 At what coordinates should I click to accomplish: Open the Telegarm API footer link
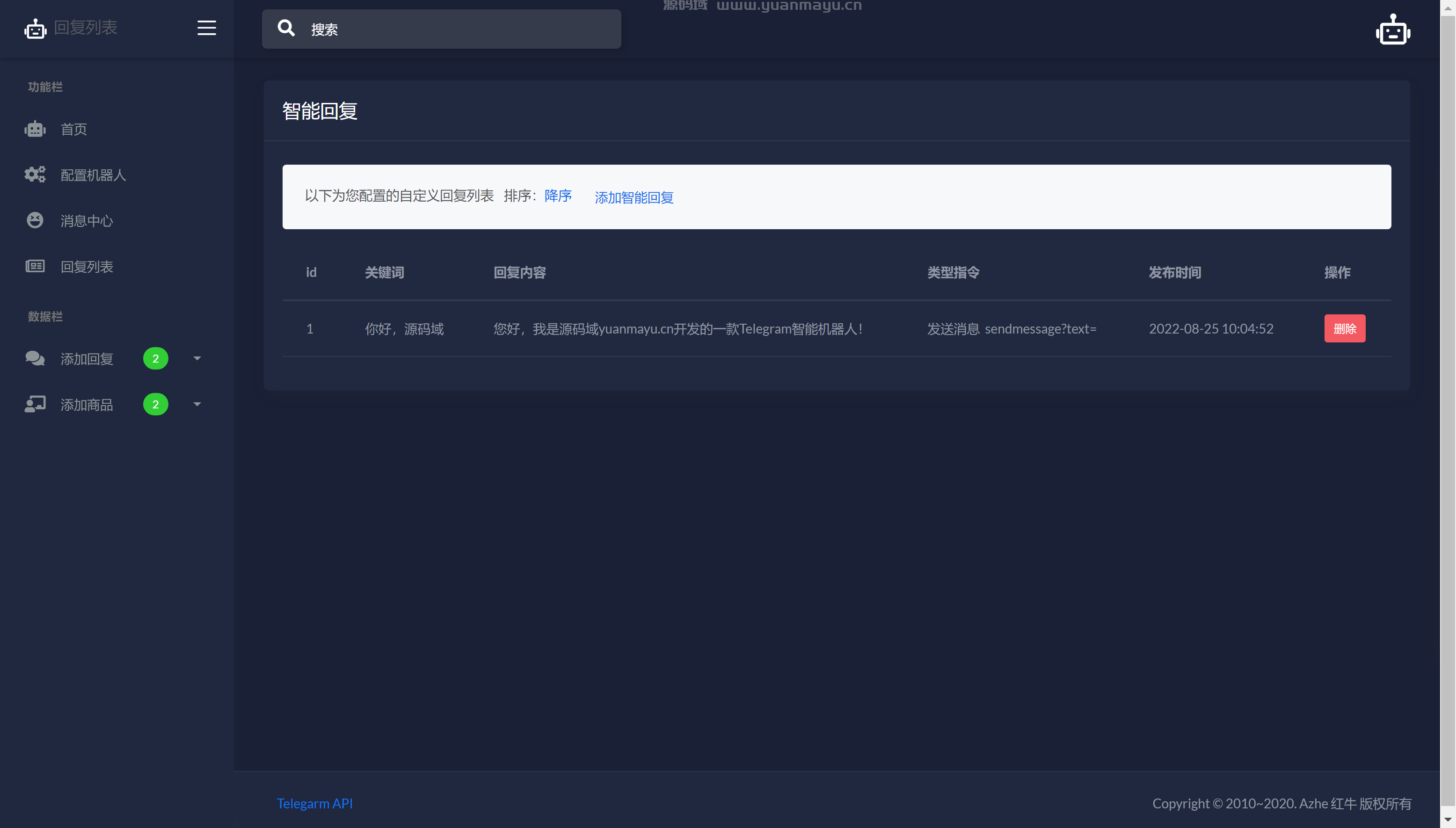(x=314, y=804)
